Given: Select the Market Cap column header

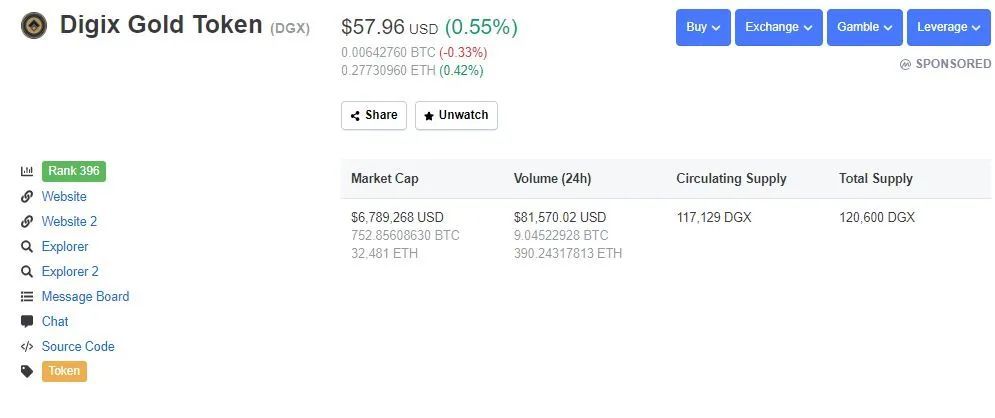Looking at the screenshot, I should click(x=385, y=179).
